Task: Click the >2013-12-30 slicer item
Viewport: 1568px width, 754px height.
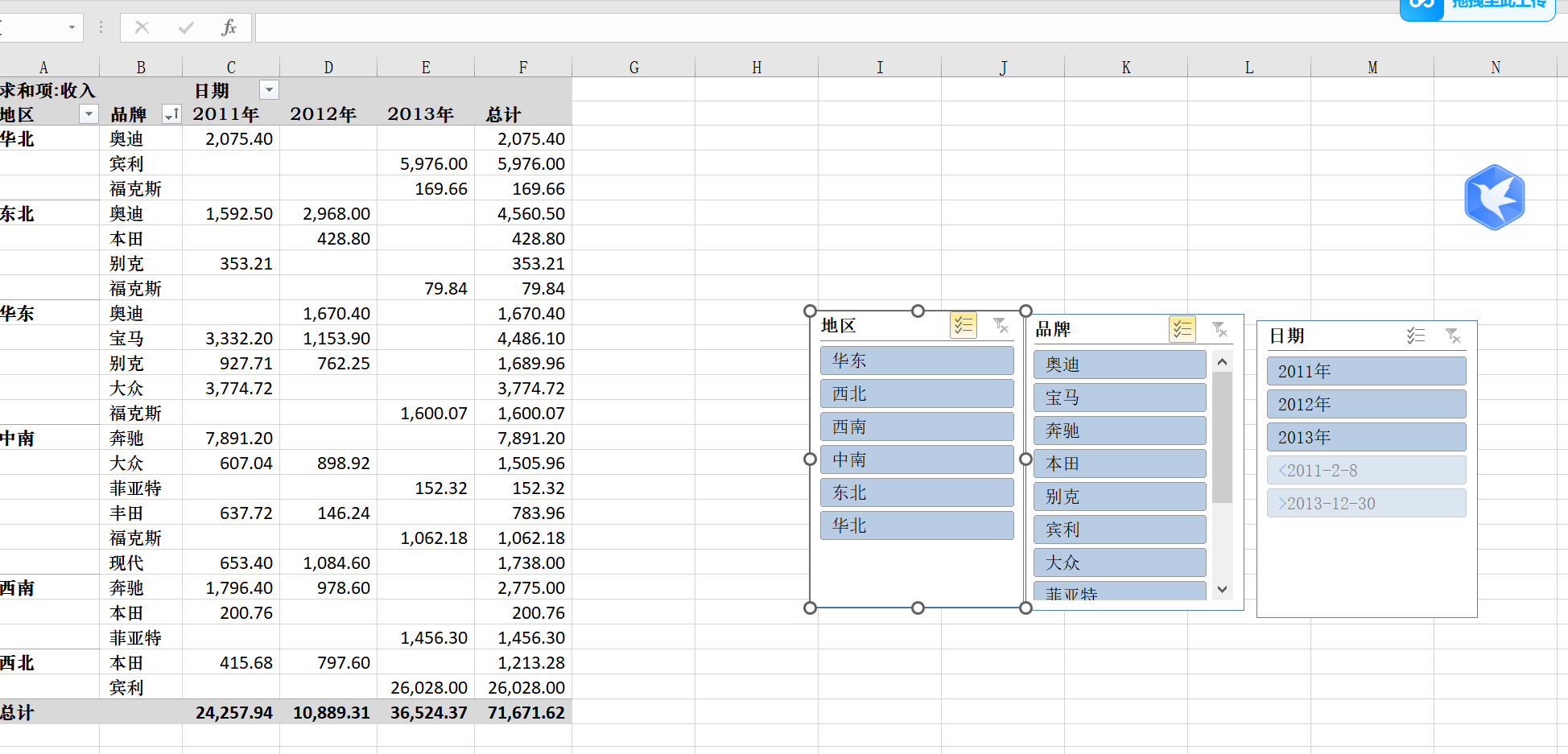Action: coord(1366,503)
